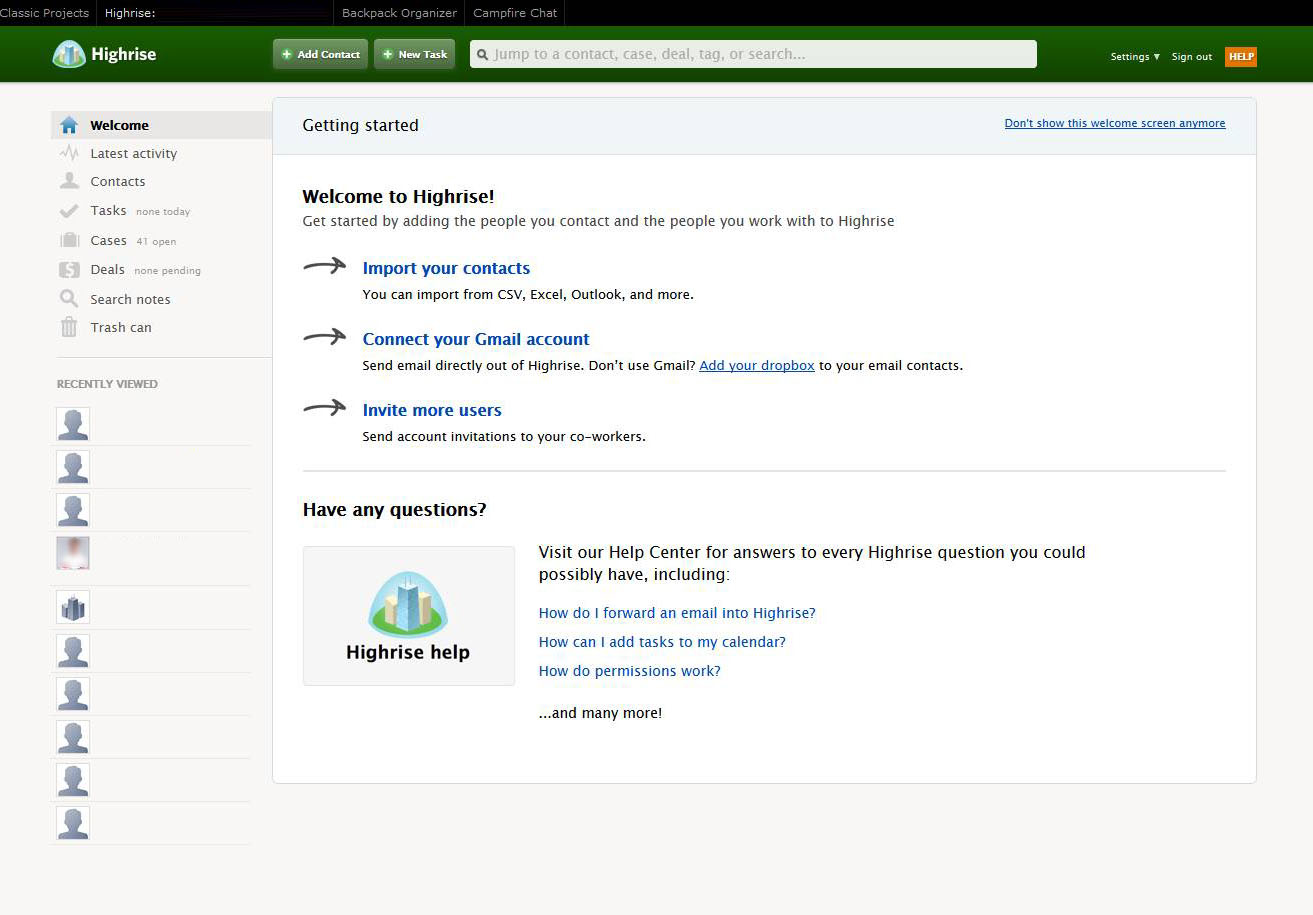Switch to Classic Projects tab
Screen dimensions: 1313x915
coord(45,13)
